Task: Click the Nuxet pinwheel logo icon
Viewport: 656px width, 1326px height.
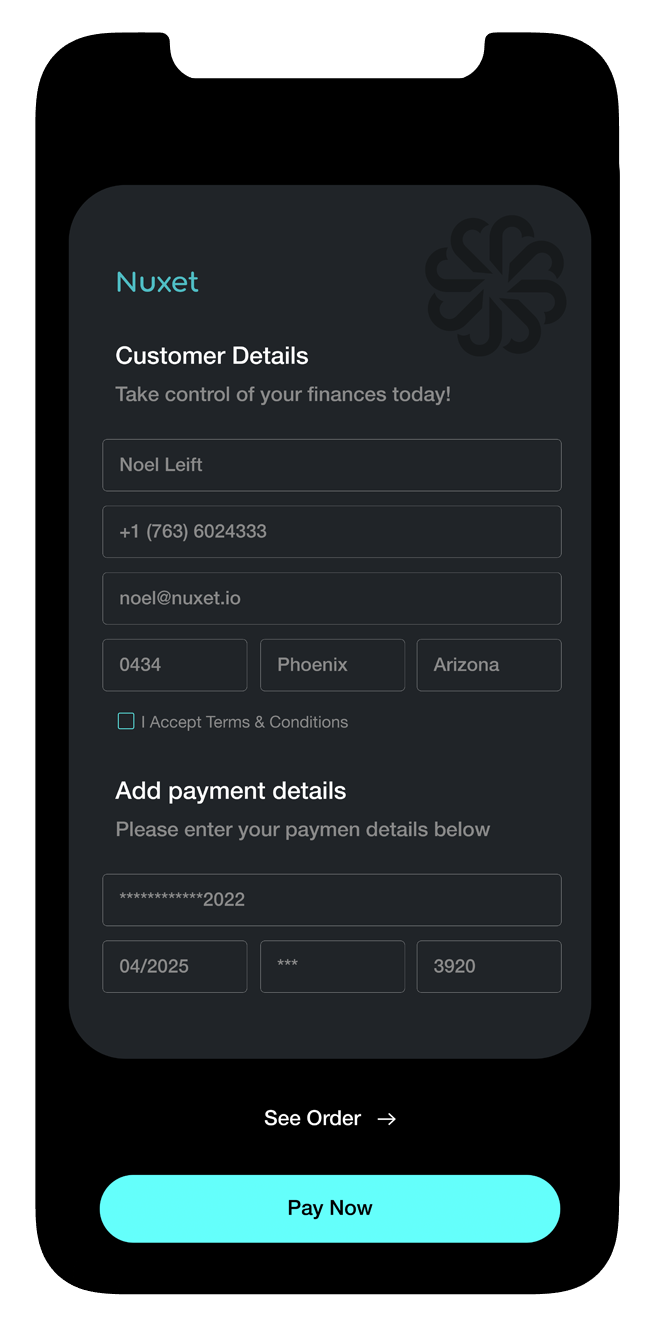Action: click(495, 285)
